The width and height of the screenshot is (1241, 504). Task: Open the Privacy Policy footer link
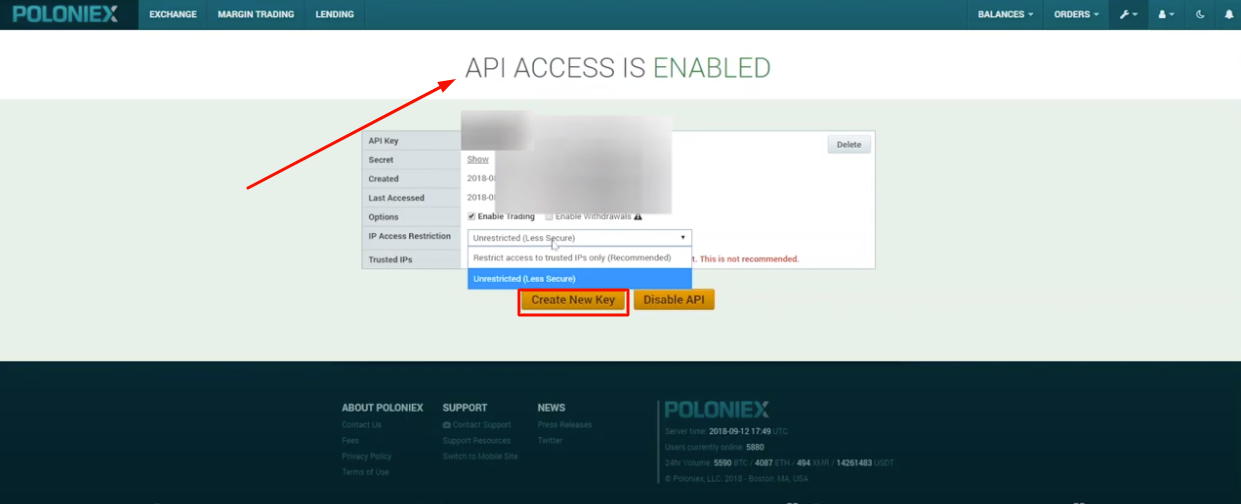click(x=367, y=457)
